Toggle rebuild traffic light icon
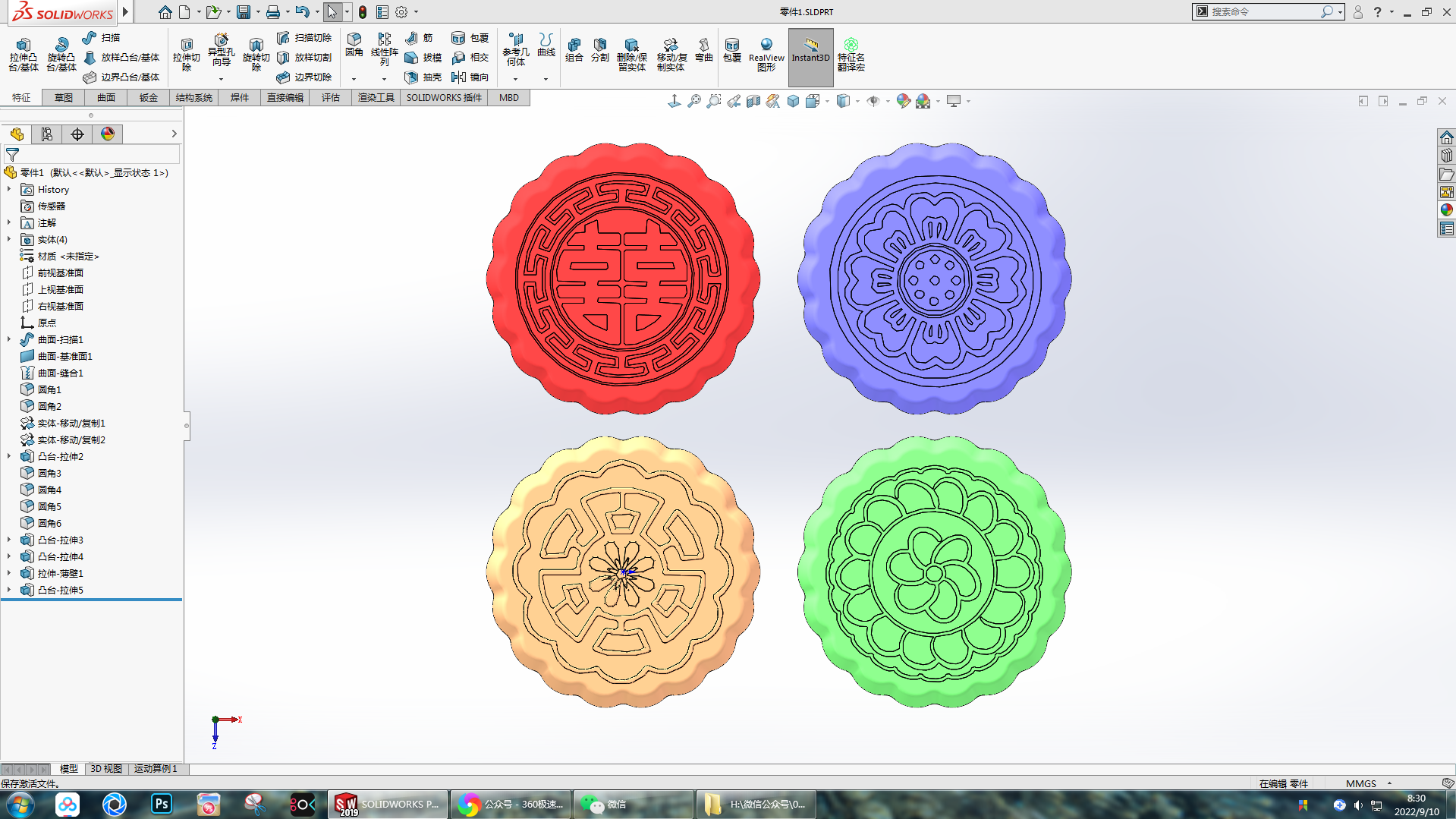 click(363, 12)
